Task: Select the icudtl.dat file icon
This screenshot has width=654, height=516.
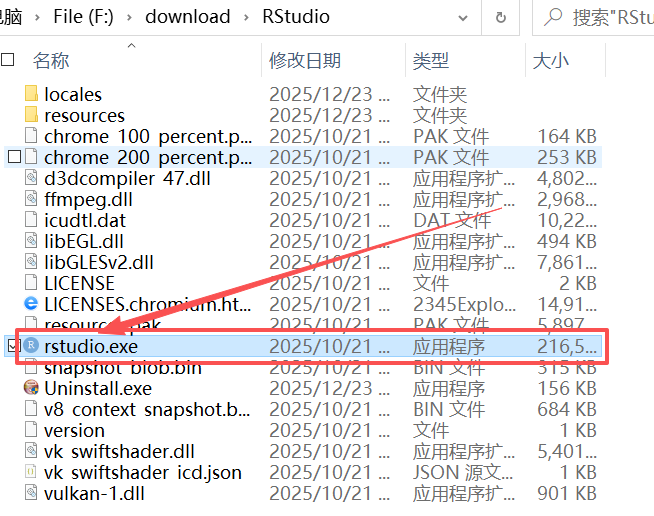Action: 31,219
